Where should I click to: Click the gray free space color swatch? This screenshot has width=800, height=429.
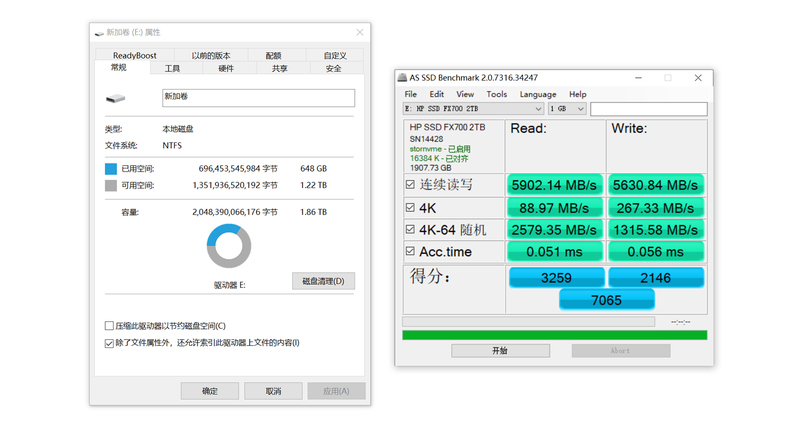[111, 185]
